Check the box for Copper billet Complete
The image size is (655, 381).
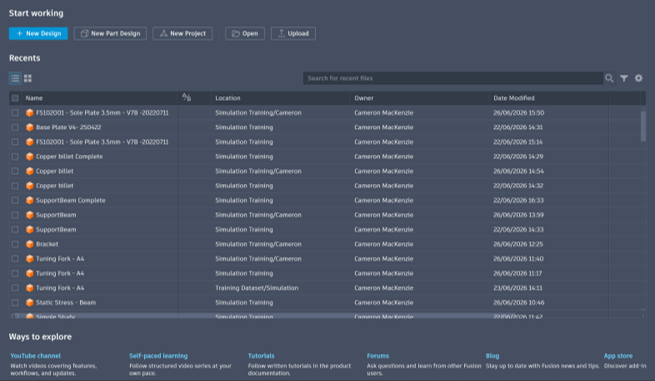(x=15, y=157)
